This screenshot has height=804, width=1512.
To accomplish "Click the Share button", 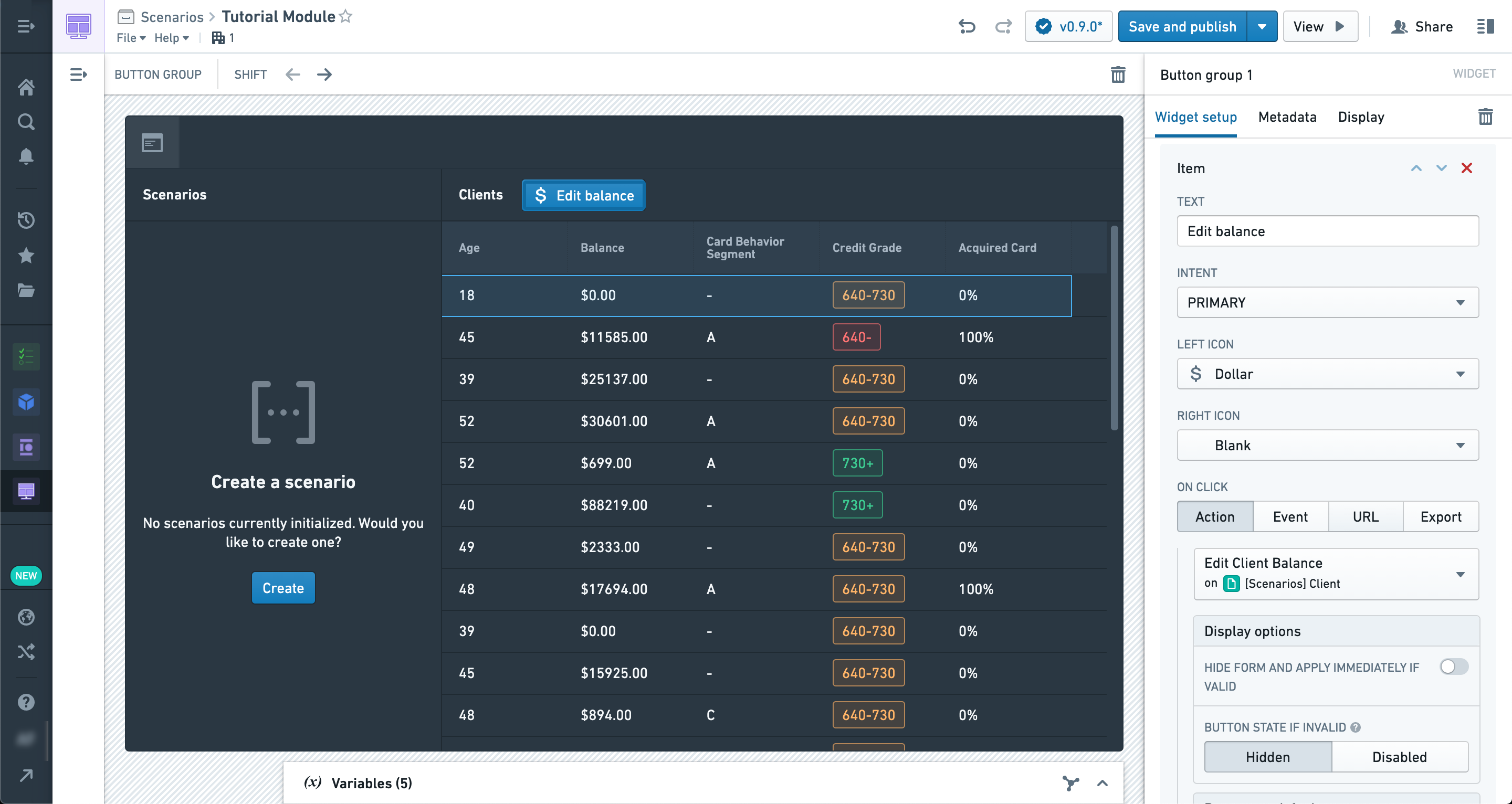I will click(x=1422, y=26).
